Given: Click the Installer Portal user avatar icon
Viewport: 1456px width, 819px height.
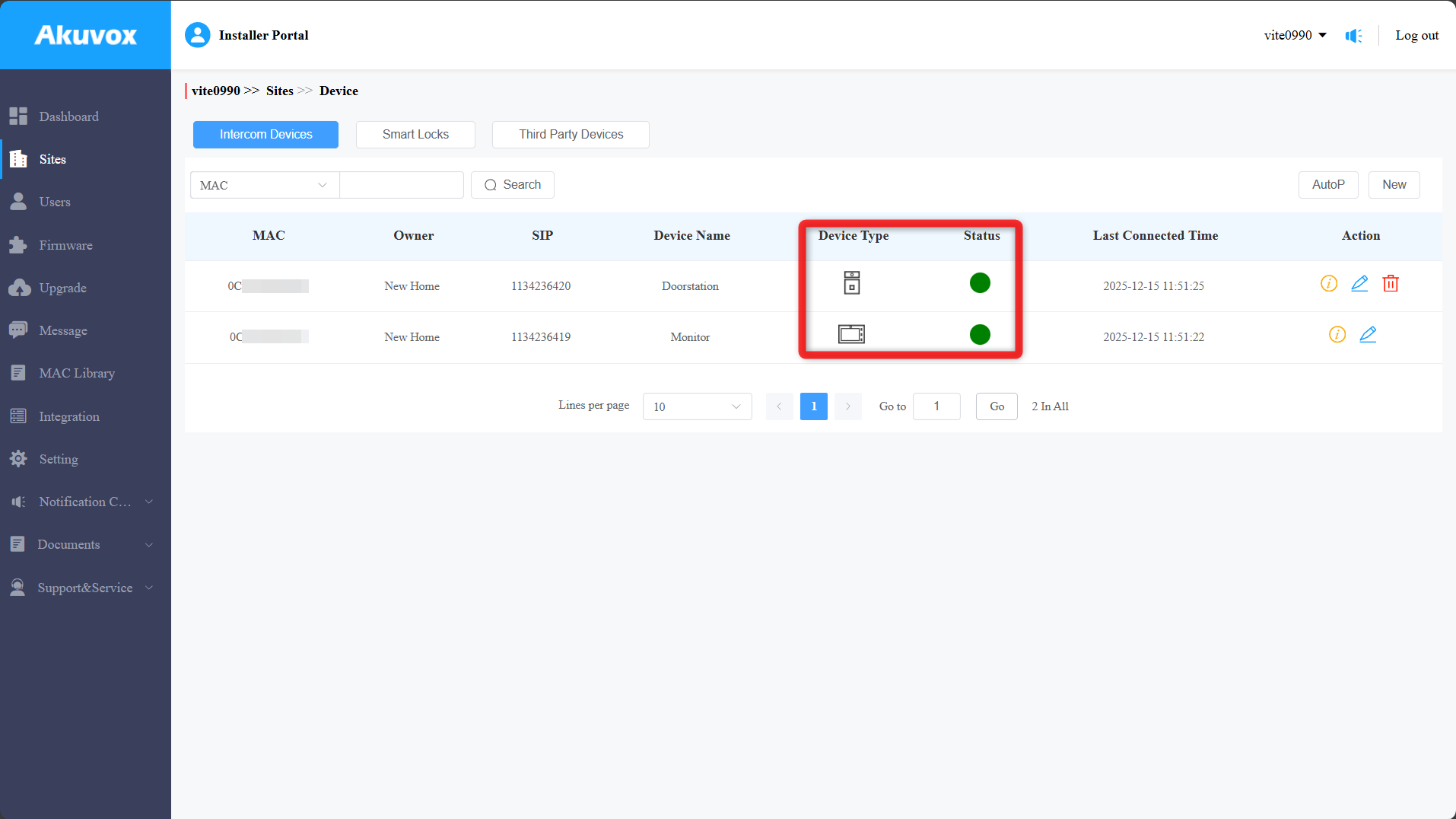Looking at the screenshot, I should tap(198, 35).
